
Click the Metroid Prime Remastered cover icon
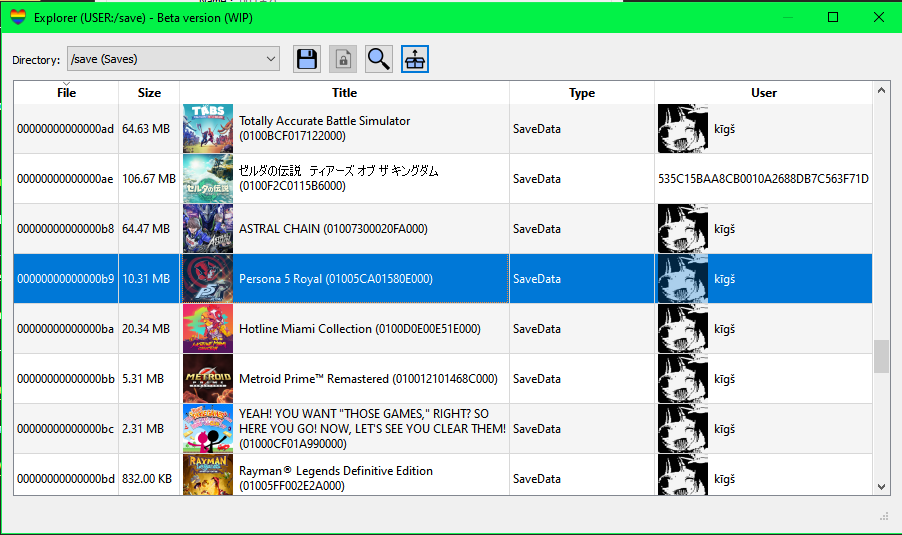[208, 379]
